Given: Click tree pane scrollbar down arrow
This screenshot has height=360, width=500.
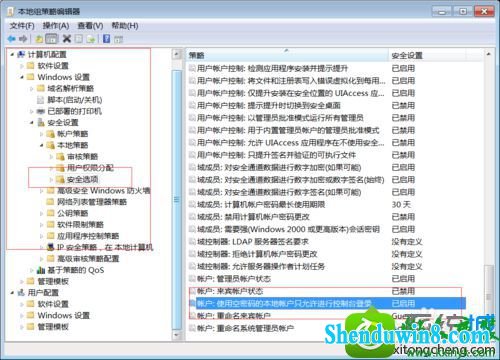Looking at the screenshot, I should pos(177,335).
